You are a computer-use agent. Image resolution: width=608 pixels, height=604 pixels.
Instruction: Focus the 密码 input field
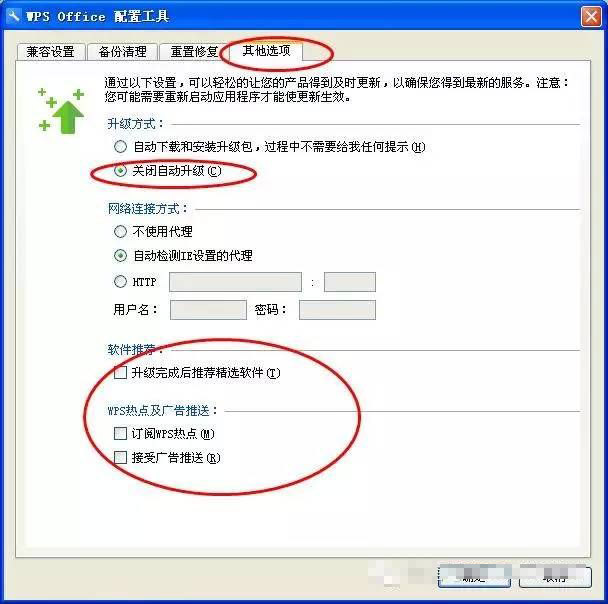click(337, 310)
